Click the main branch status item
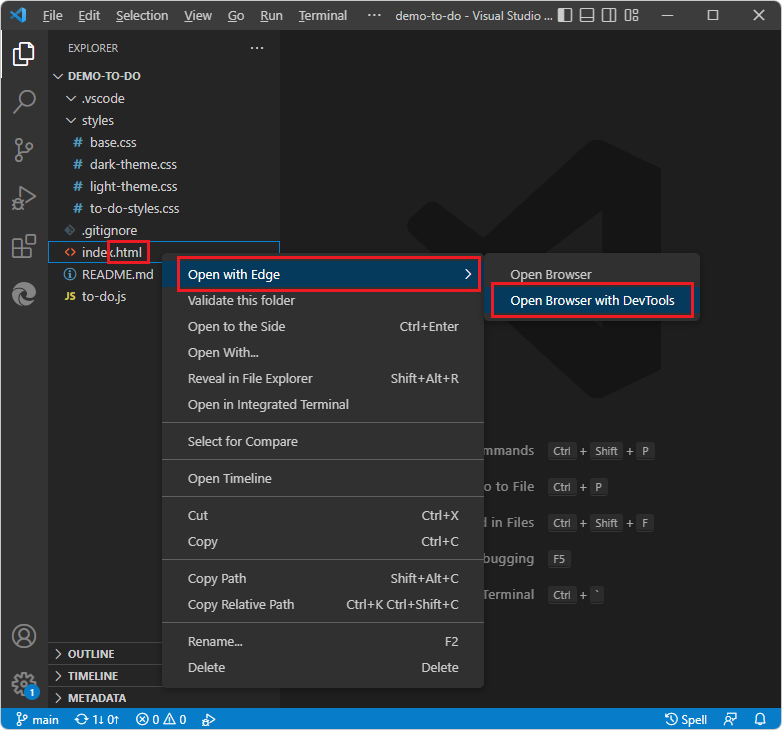Viewport: 782px width, 730px height. pos(37,720)
